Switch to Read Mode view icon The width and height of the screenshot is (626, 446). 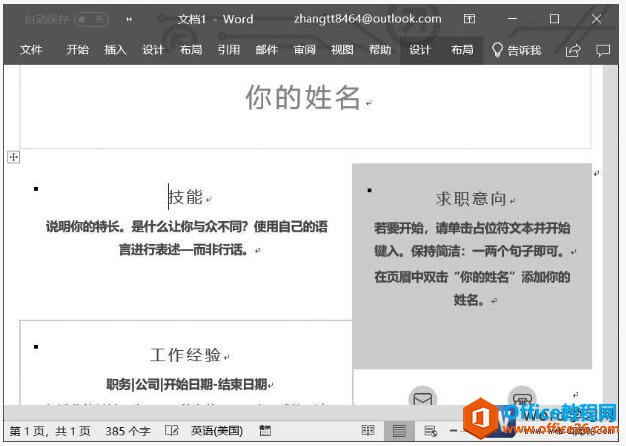click(x=368, y=431)
